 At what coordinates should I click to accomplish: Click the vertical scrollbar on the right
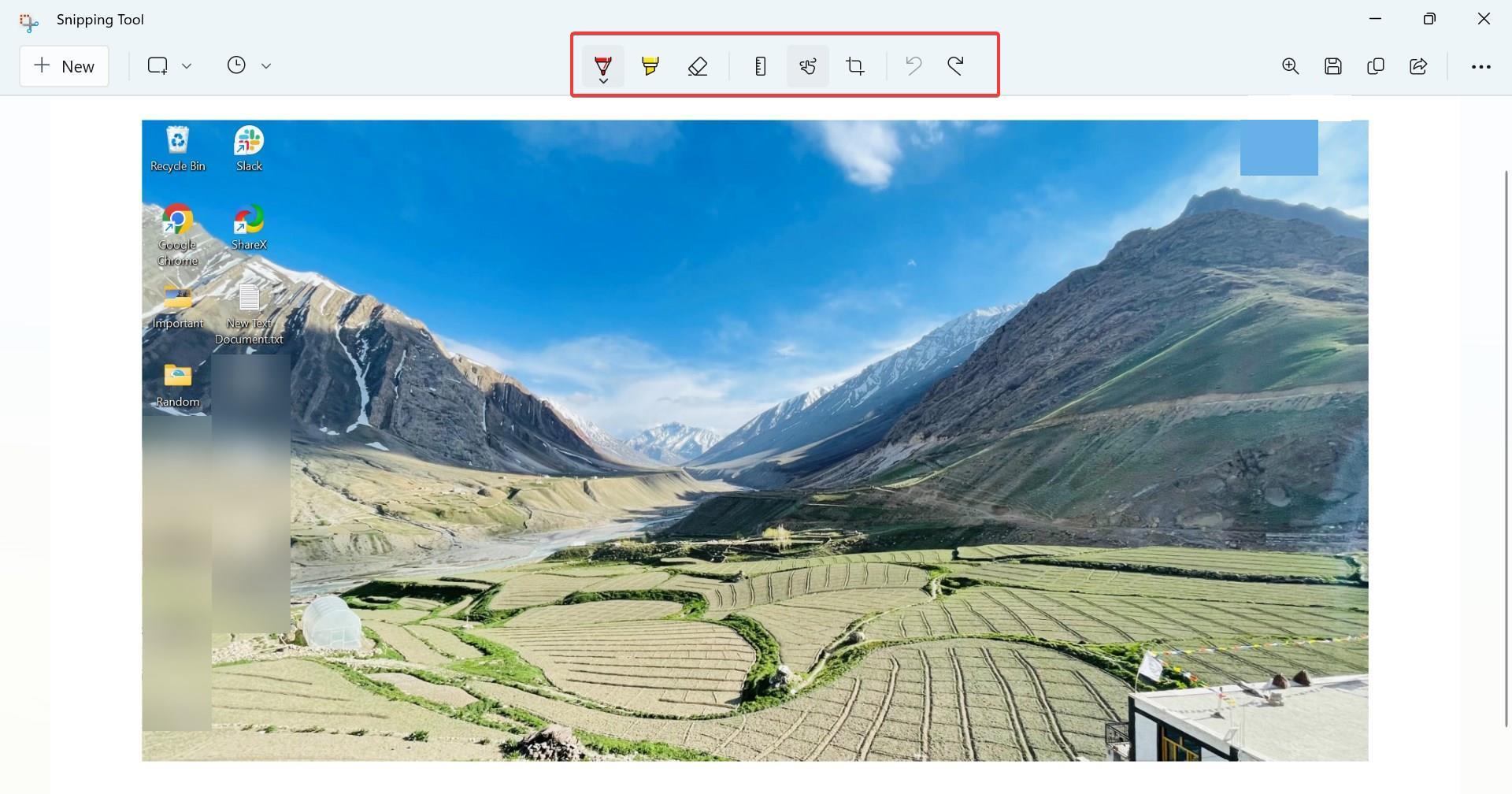tap(1506, 447)
